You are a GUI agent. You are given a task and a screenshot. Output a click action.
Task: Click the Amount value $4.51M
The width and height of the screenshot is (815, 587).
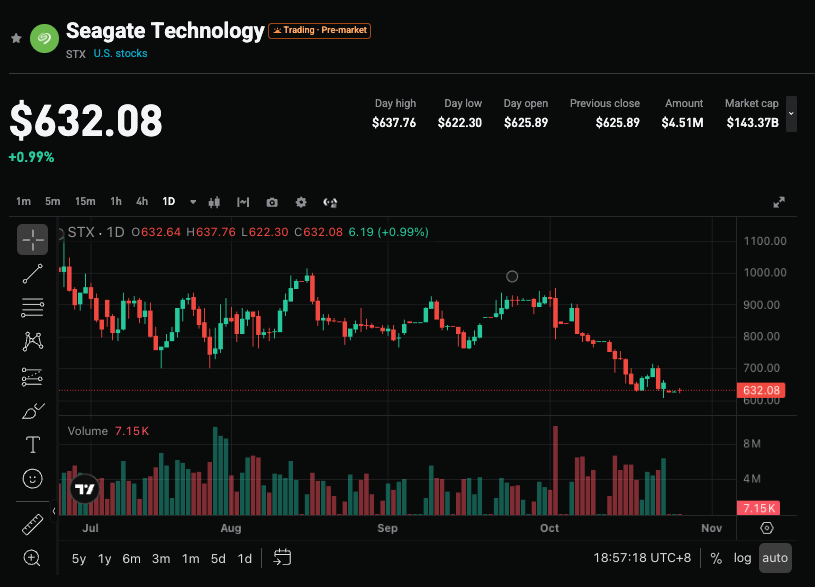coord(682,123)
